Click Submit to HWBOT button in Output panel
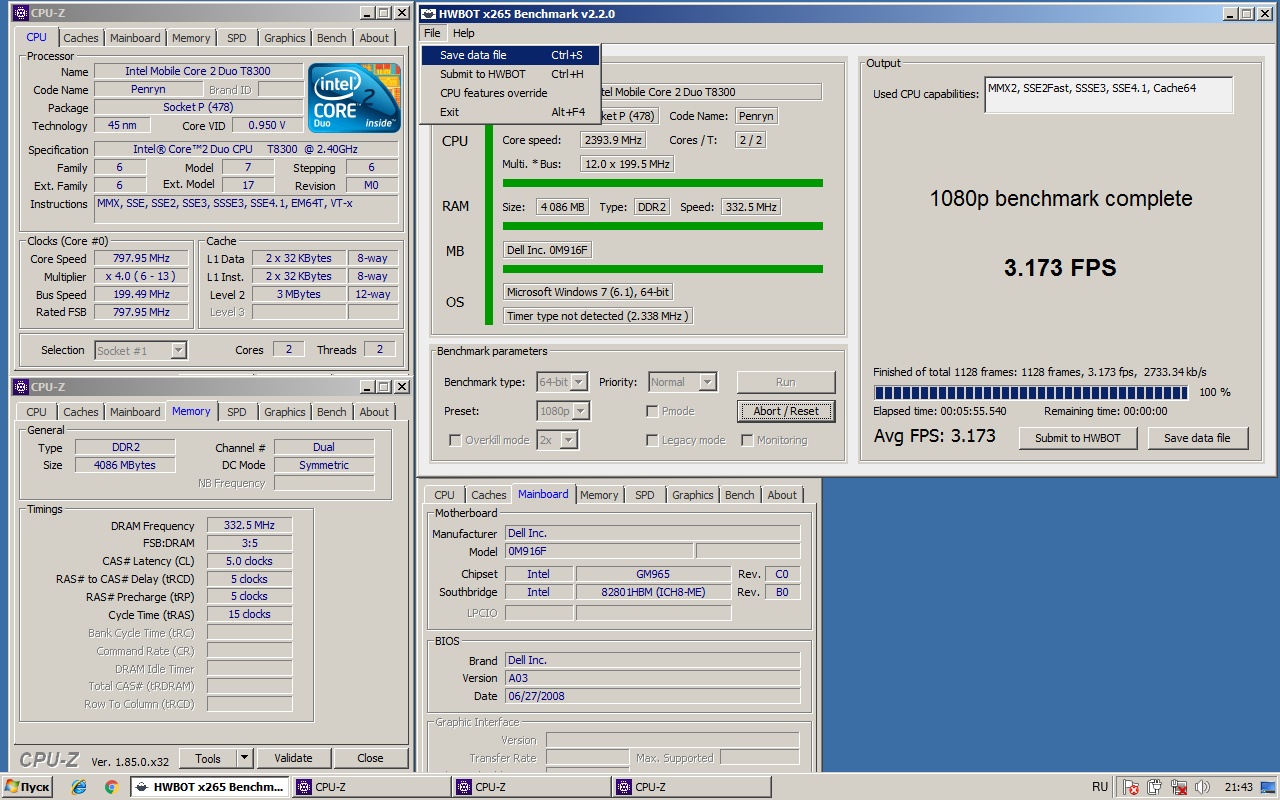This screenshot has height=800, width=1280. (1077, 438)
